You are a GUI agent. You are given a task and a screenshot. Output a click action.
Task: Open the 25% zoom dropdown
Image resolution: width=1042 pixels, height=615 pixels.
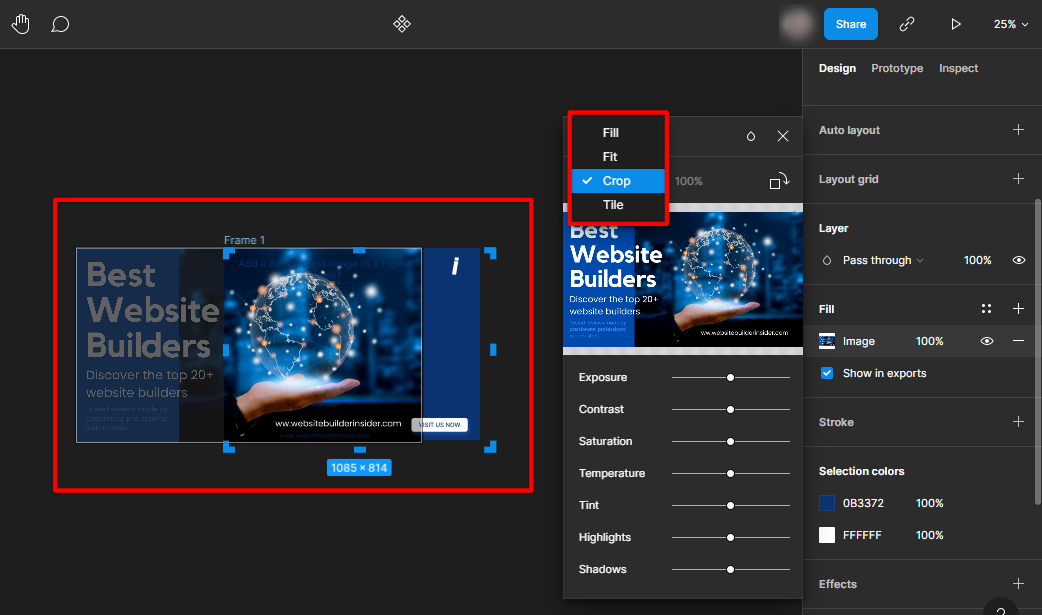click(1010, 24)
